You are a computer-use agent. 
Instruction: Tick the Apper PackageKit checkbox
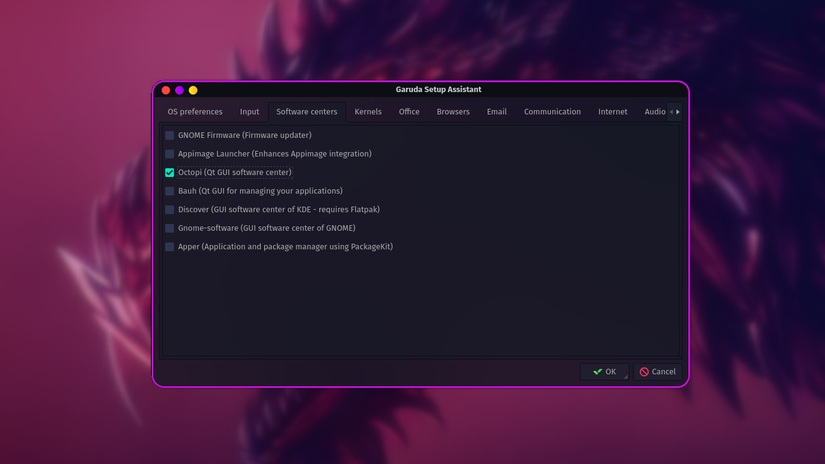click(x=169, y=247)
